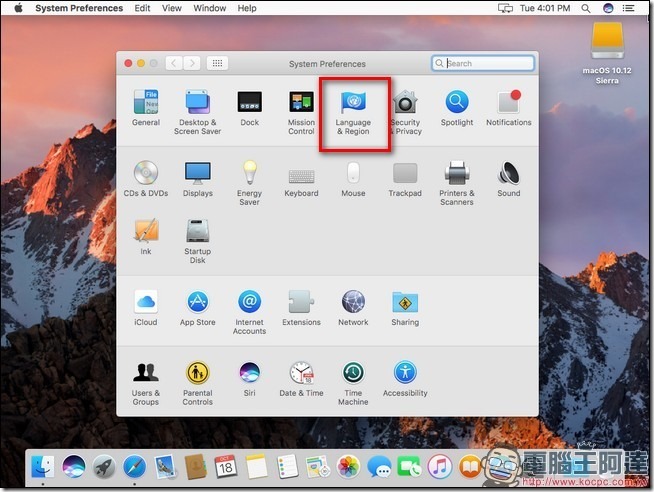Open Finder from the Dock

coord(43,466)
